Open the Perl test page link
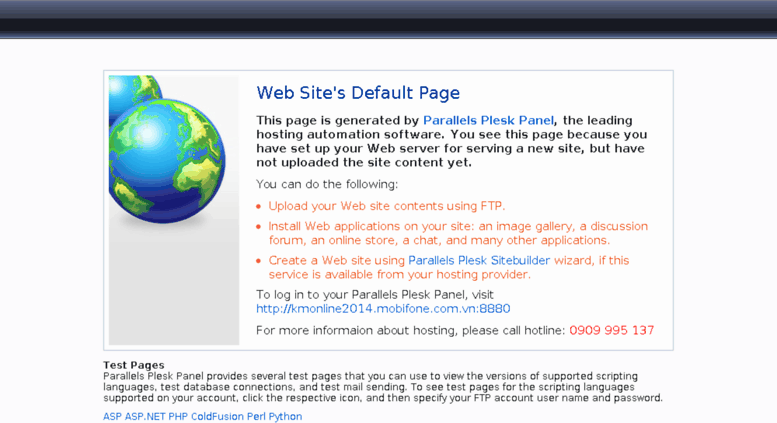The width and height of the screenshot is (777, 423). pos(256,417)
